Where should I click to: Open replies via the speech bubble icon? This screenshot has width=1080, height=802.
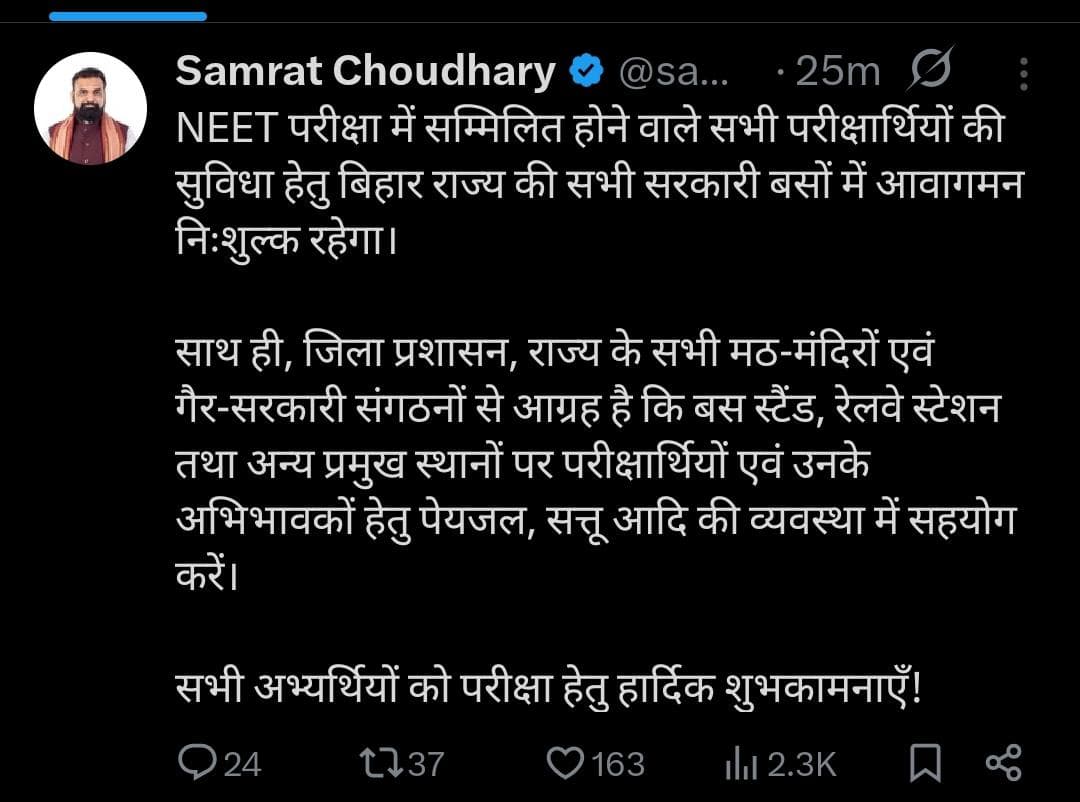(x=197, y=763)
